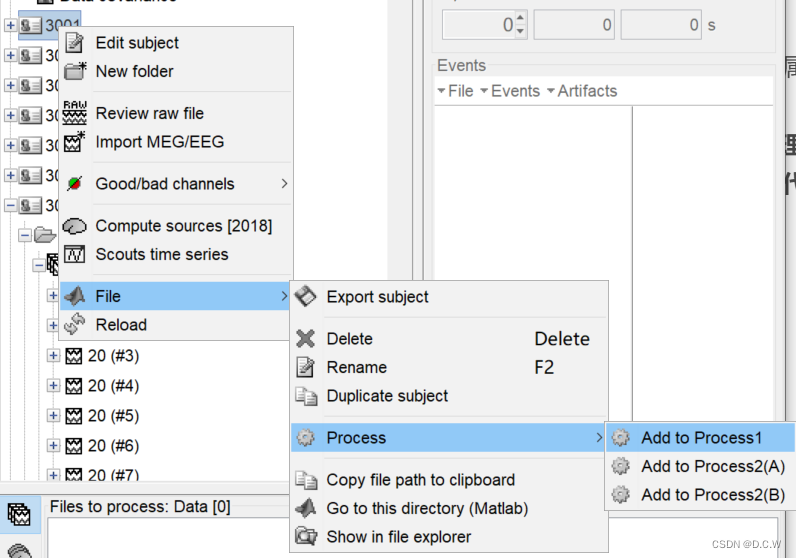Viewport: 796px width, 558px height.
Task: Open the File dropdown in Events panel
Action: 455,91
